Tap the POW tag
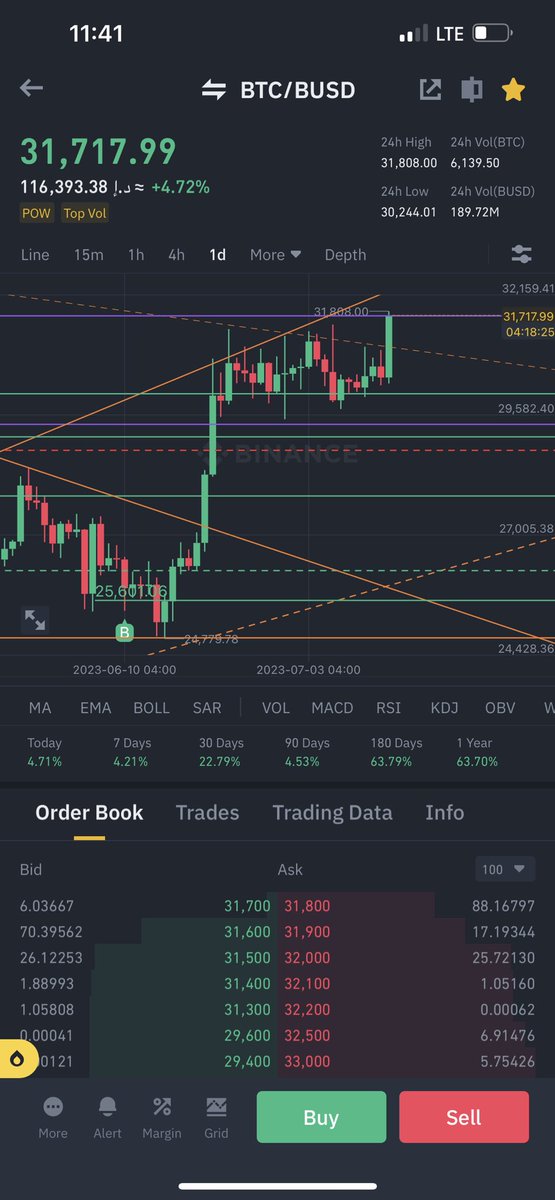Screen dimensions: 555x1200 (x=37, y=213)
